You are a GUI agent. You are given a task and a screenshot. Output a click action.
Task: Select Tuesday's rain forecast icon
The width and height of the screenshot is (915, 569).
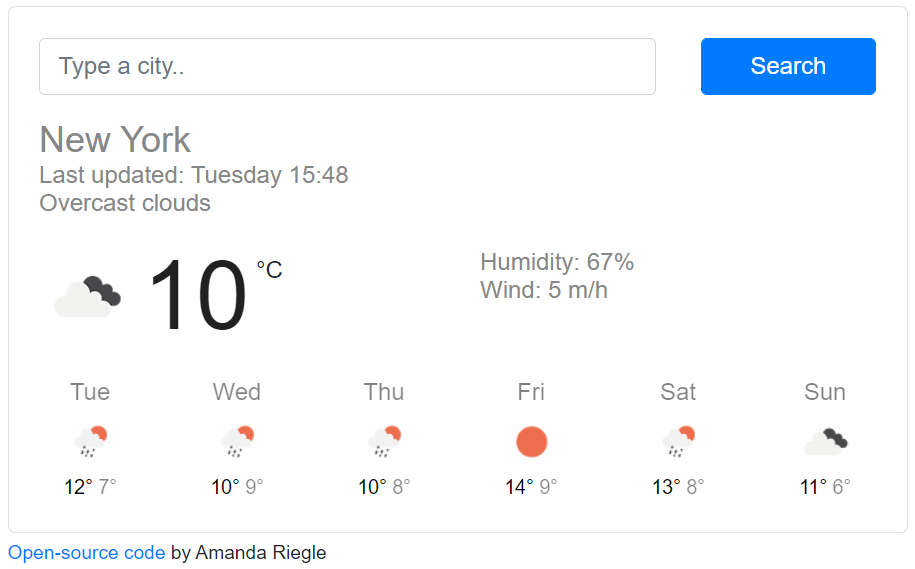click(x=90, y=442)
